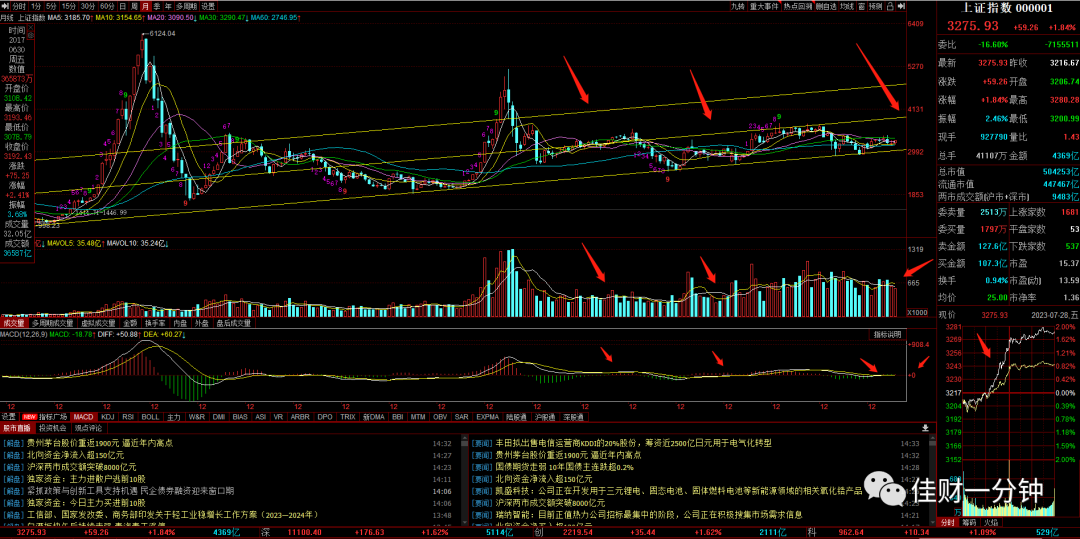Select the 5分 period
The height and width of the screenshot is (539, 1080).
click(x=52, y=6)
